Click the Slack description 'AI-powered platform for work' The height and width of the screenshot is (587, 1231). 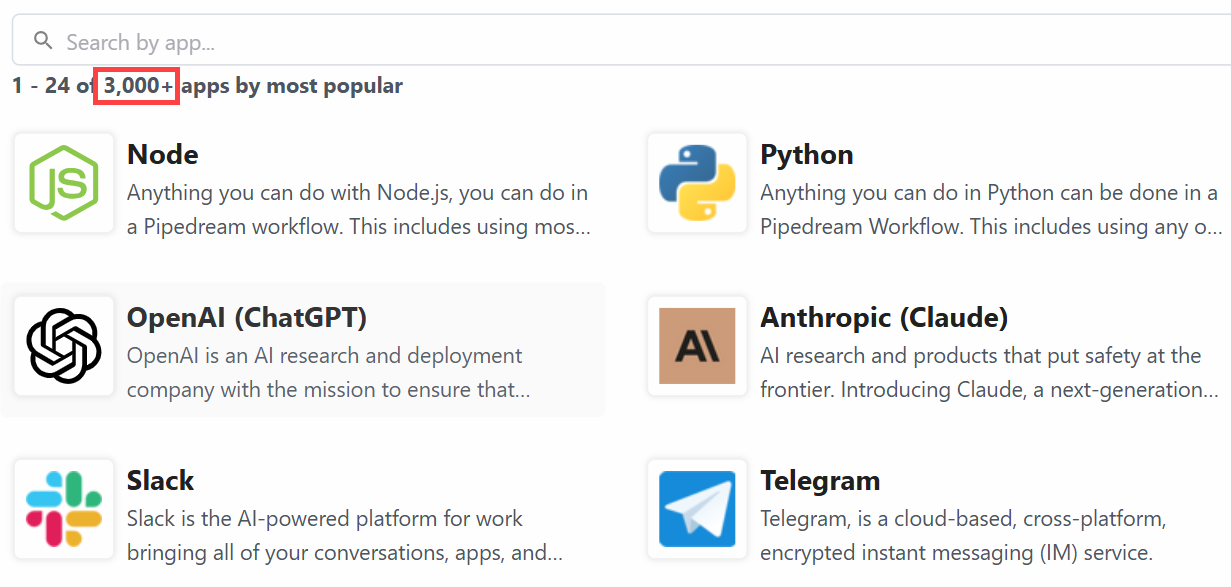(x=345, y=535)
